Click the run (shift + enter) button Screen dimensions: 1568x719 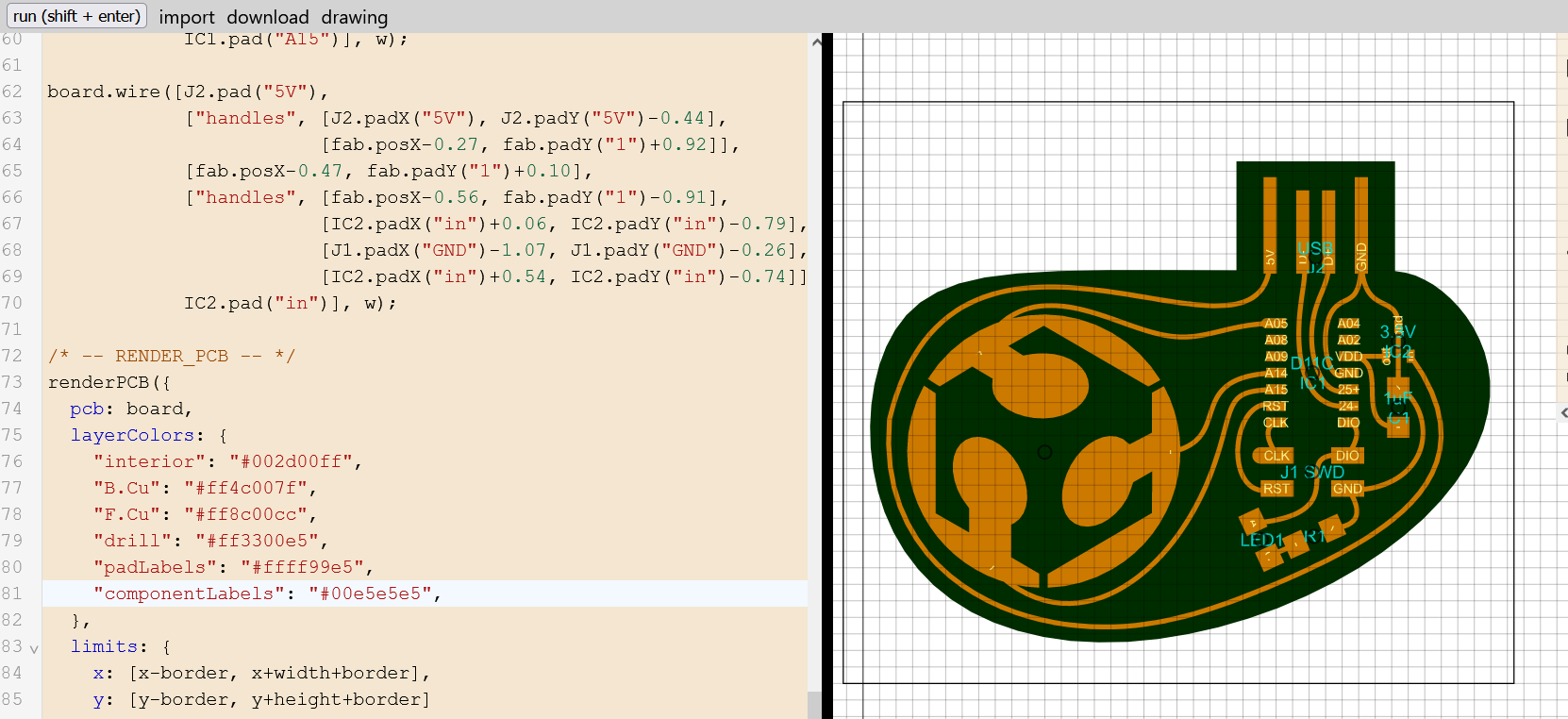(76, 16)
